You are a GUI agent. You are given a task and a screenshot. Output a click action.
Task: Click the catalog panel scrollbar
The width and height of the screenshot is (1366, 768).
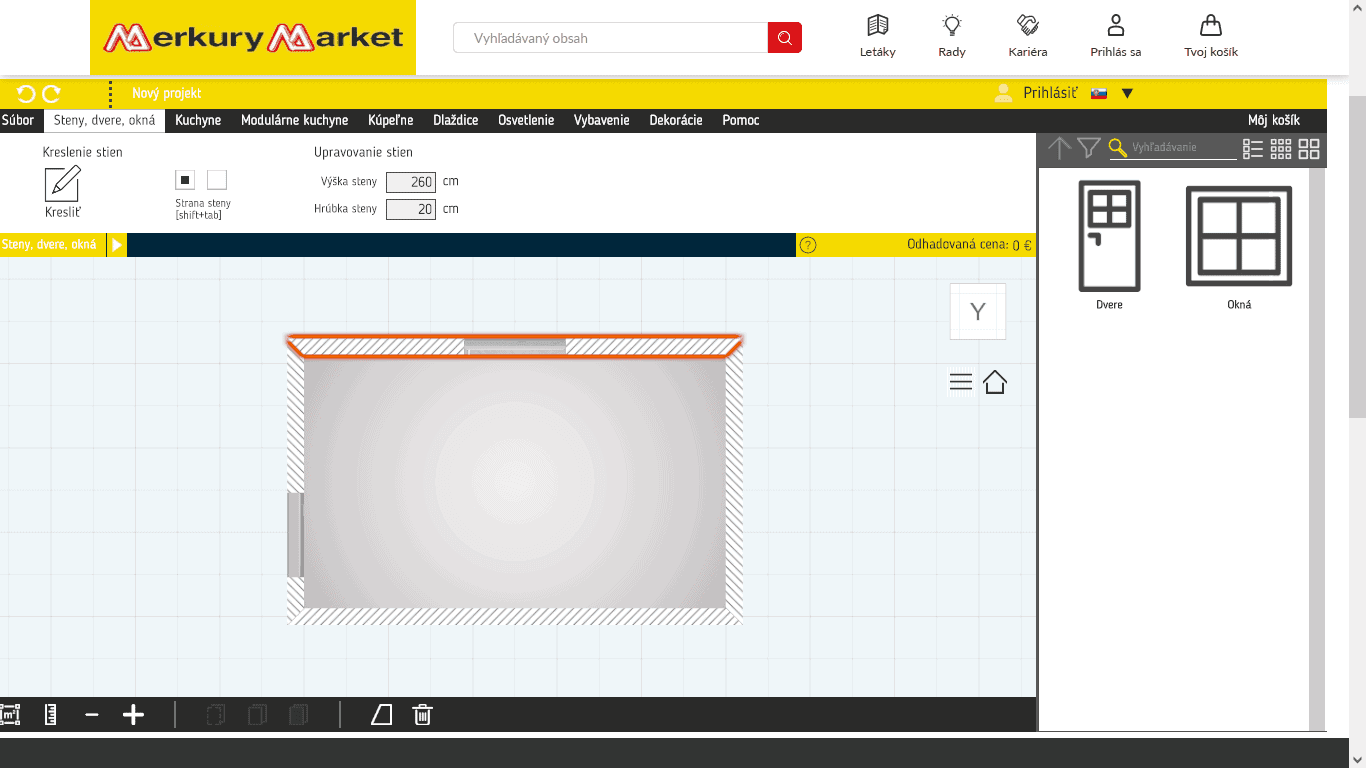coord(1317,450)
